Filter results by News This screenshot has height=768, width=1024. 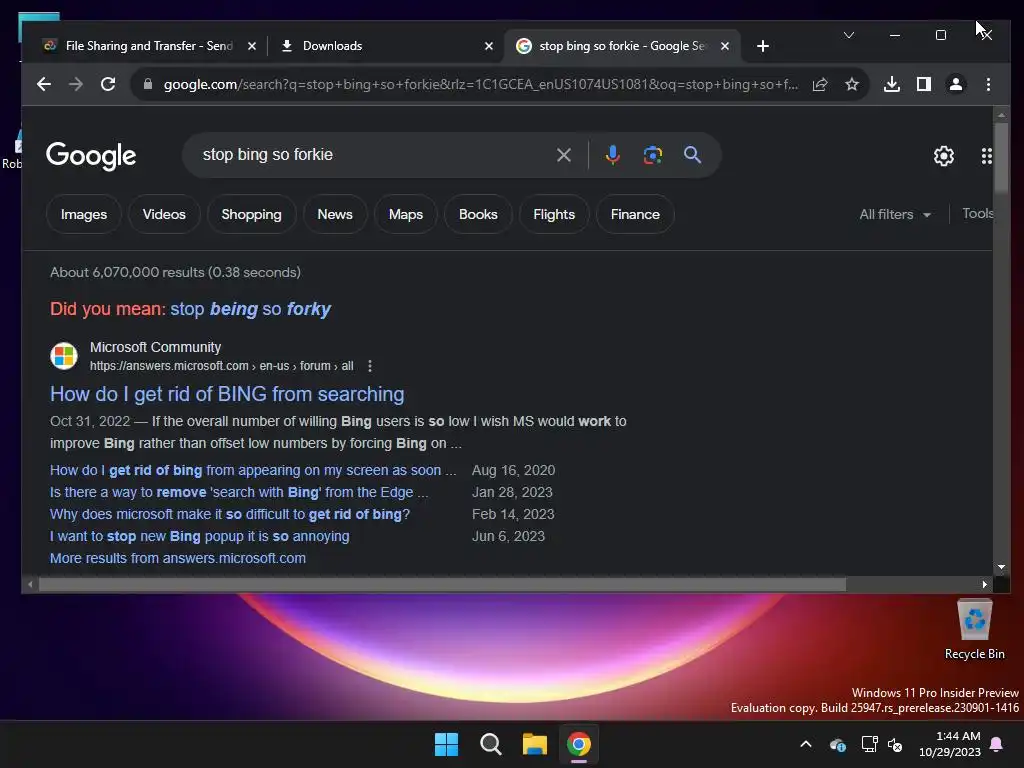(x=335, y=214)
